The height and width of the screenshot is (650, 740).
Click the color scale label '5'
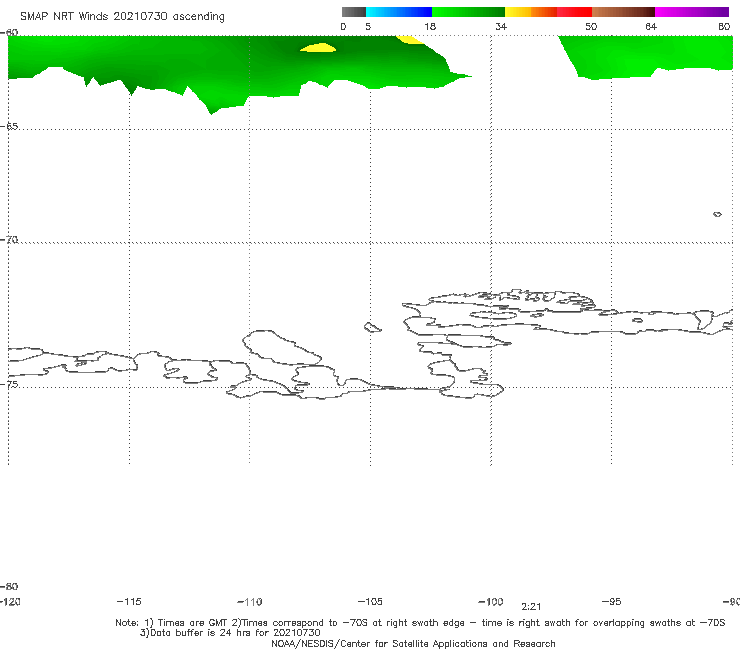[x=368, y=26]
